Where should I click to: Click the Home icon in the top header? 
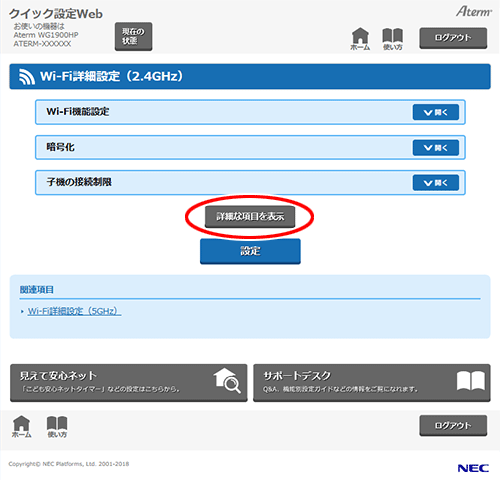pos(360,39)
